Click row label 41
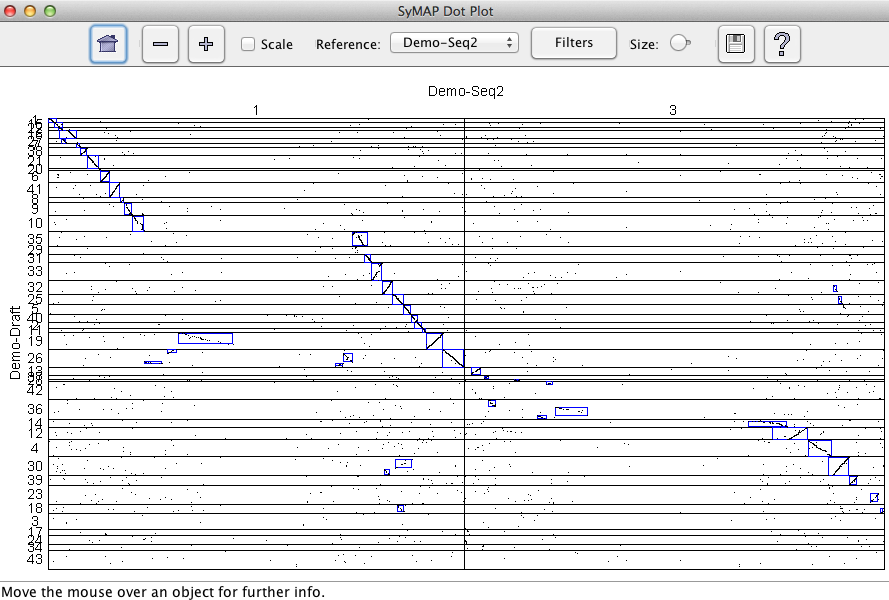The height and width of the screenshot is (600, 889). (35, 189)
